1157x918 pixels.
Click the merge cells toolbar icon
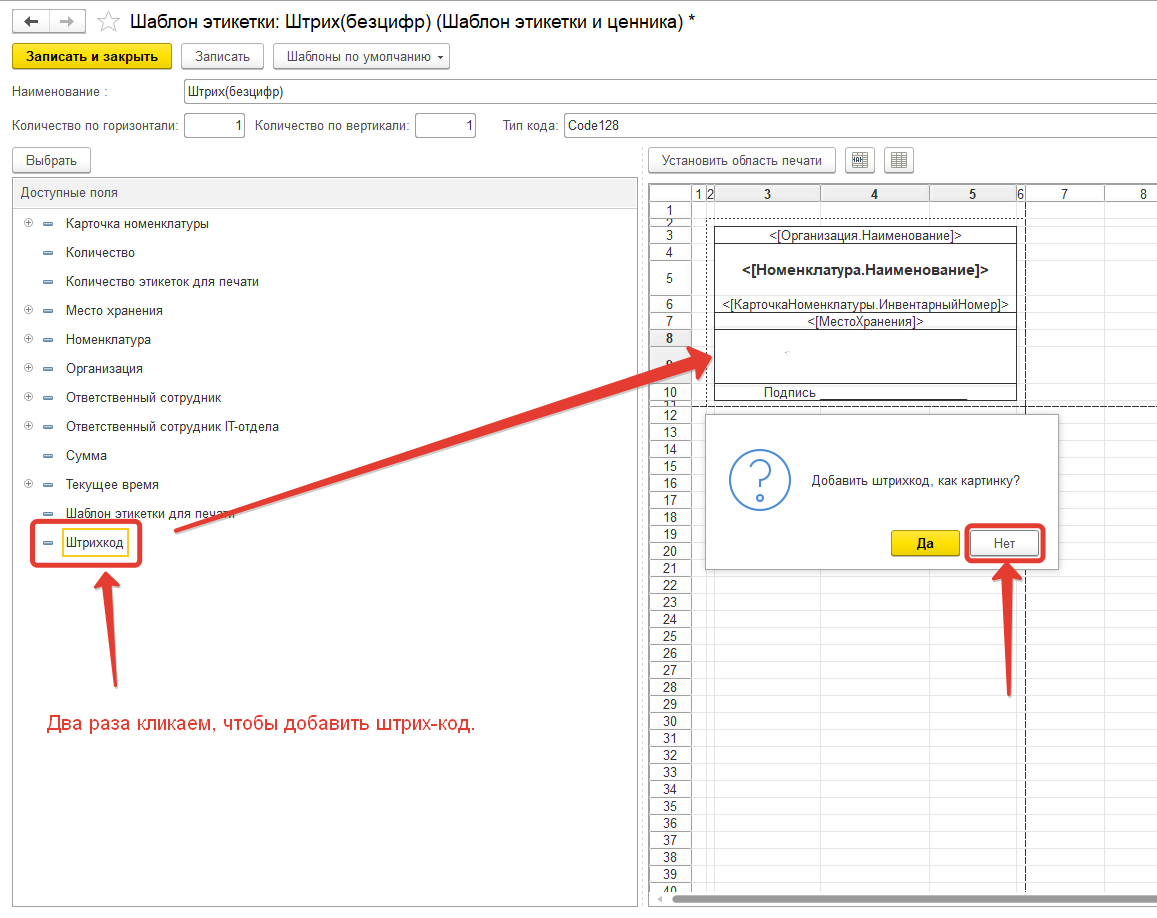pos(859,160)
